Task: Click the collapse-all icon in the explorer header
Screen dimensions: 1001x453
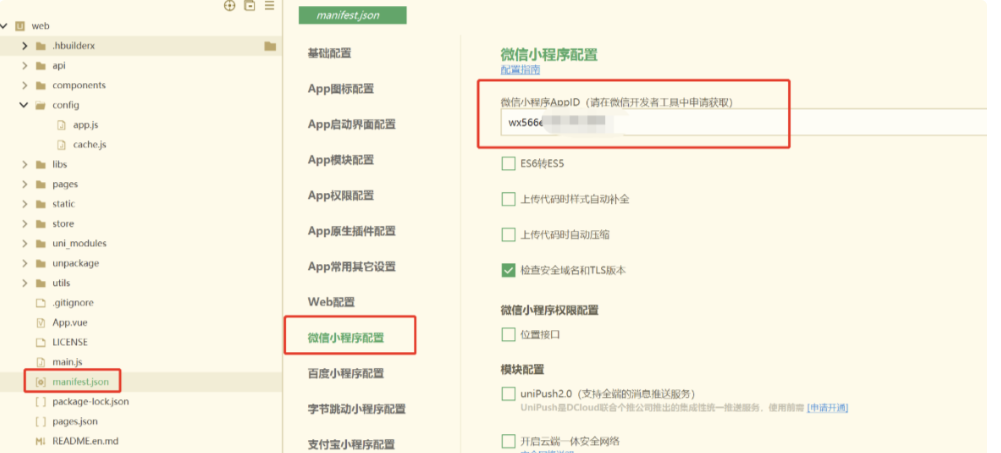Action: (250, 6)
